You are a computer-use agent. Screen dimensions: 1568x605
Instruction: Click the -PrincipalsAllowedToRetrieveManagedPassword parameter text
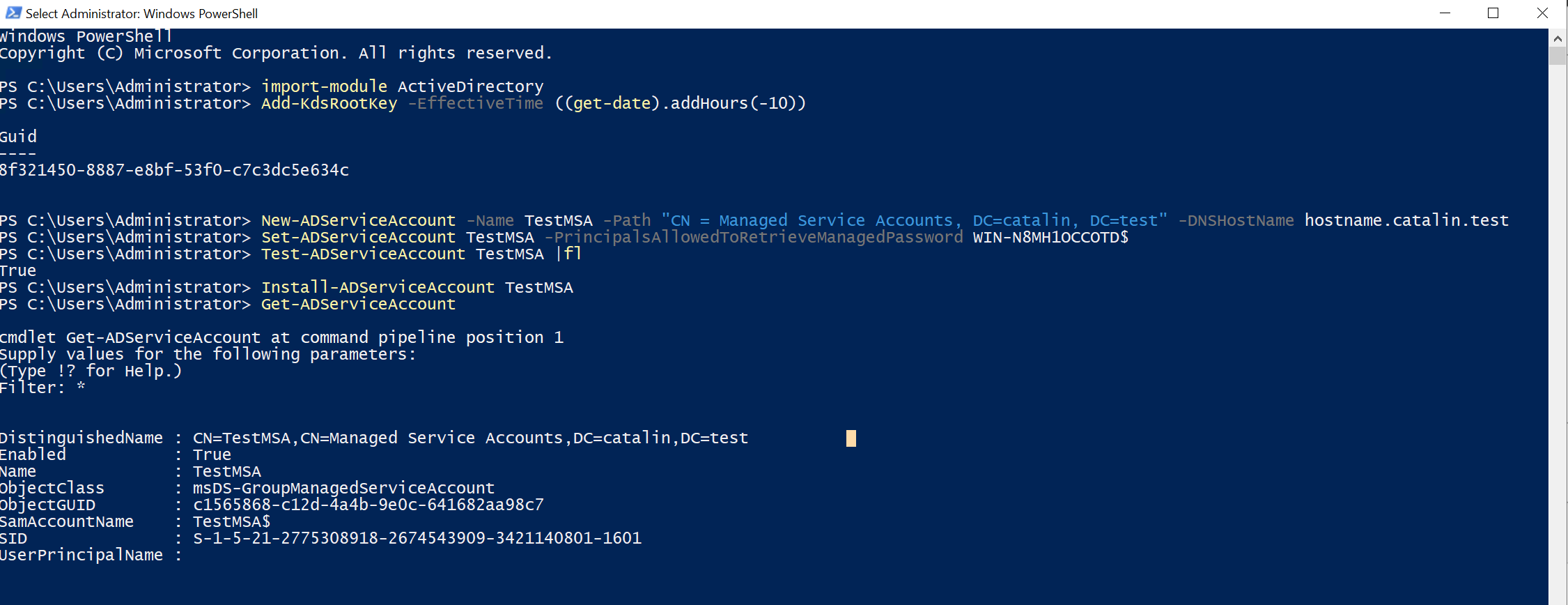(x=753, y=238)
